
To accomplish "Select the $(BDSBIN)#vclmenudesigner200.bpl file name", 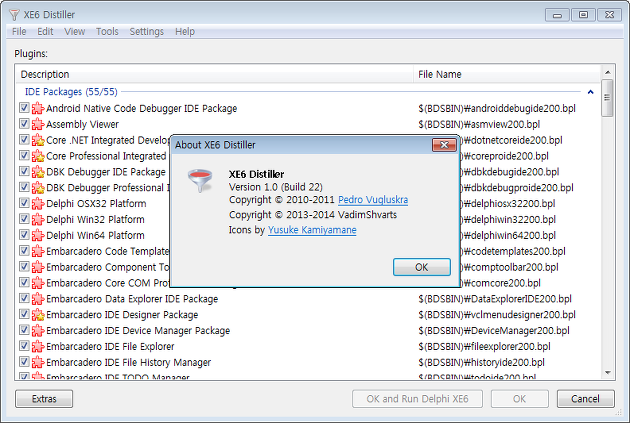I will click(497, 315).
